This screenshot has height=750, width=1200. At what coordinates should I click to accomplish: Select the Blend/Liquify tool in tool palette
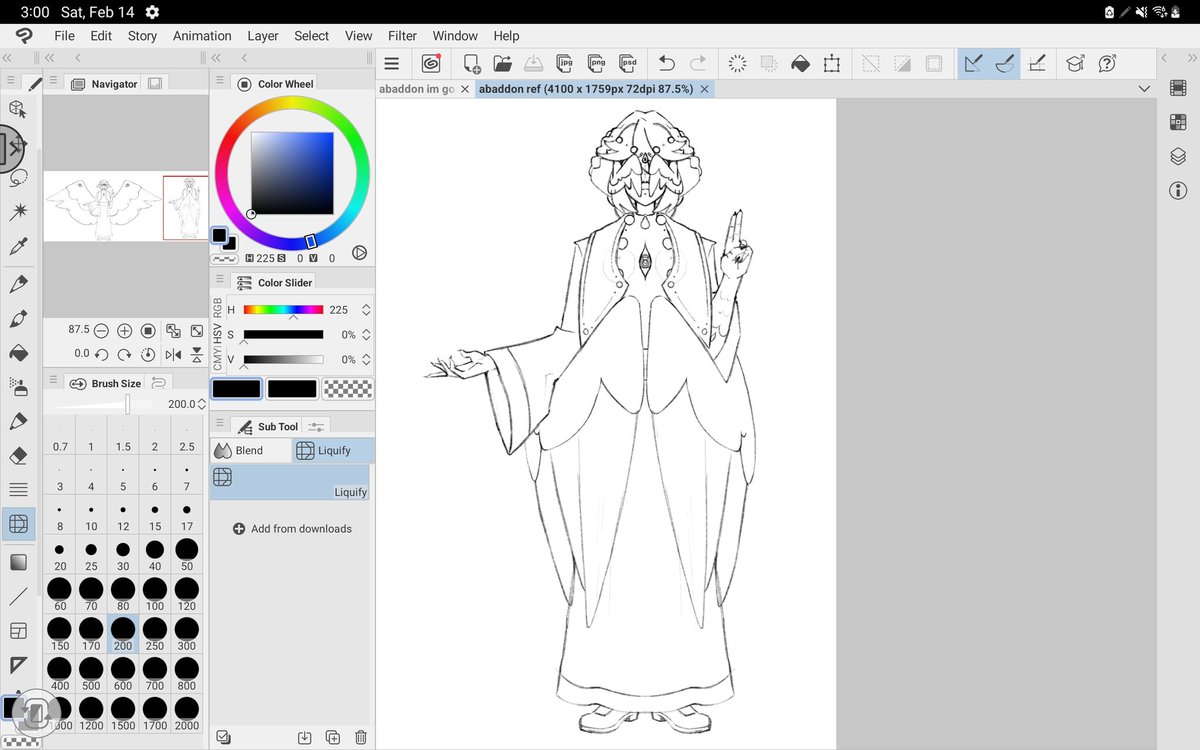click(17, 523)
